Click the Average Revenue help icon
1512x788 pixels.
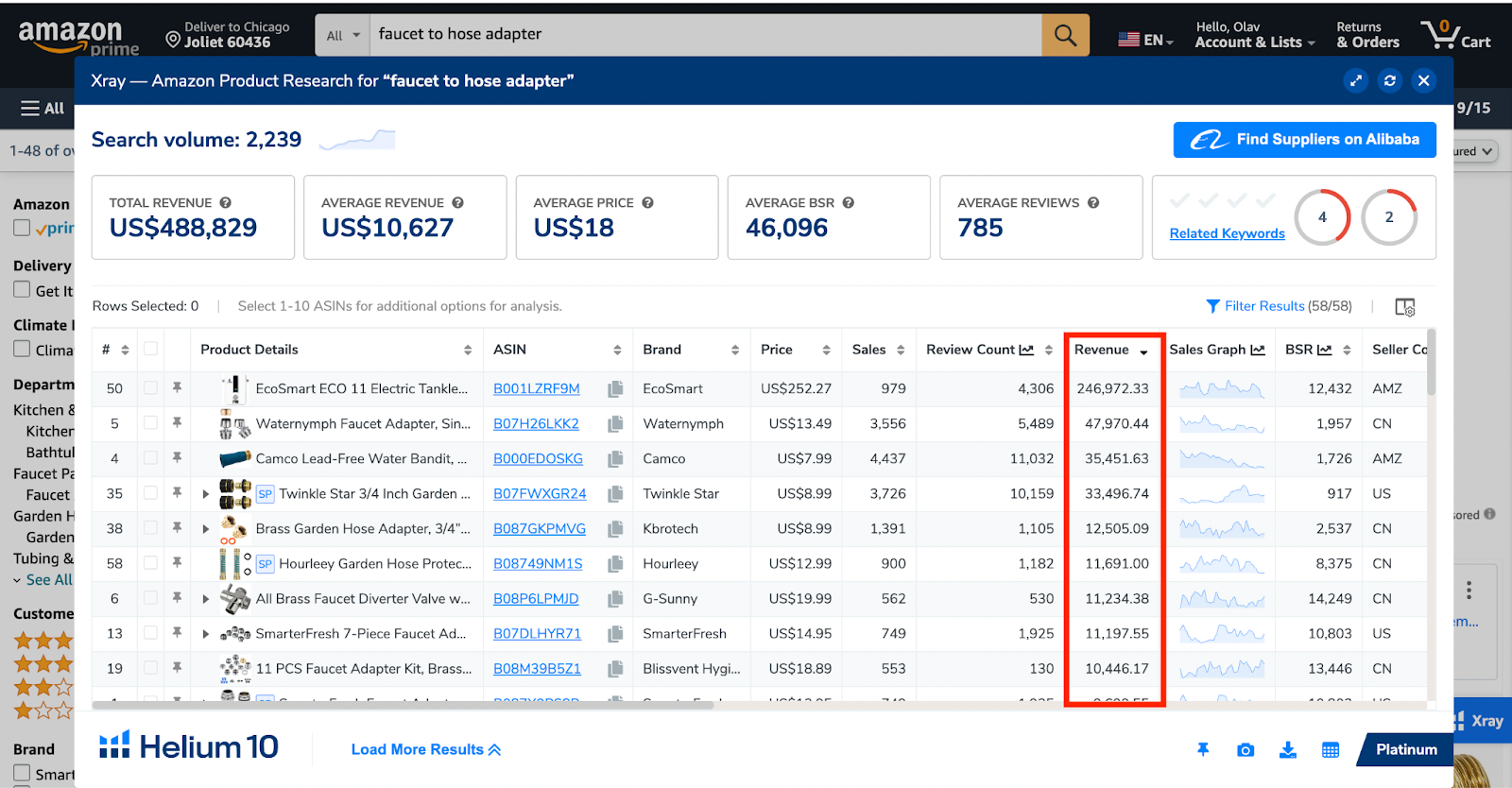(457, 202)
